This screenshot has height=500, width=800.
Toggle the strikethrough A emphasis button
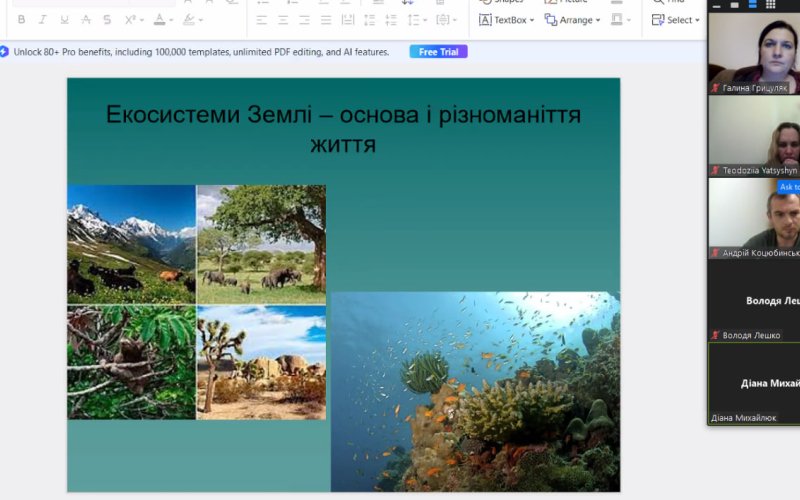86,20
